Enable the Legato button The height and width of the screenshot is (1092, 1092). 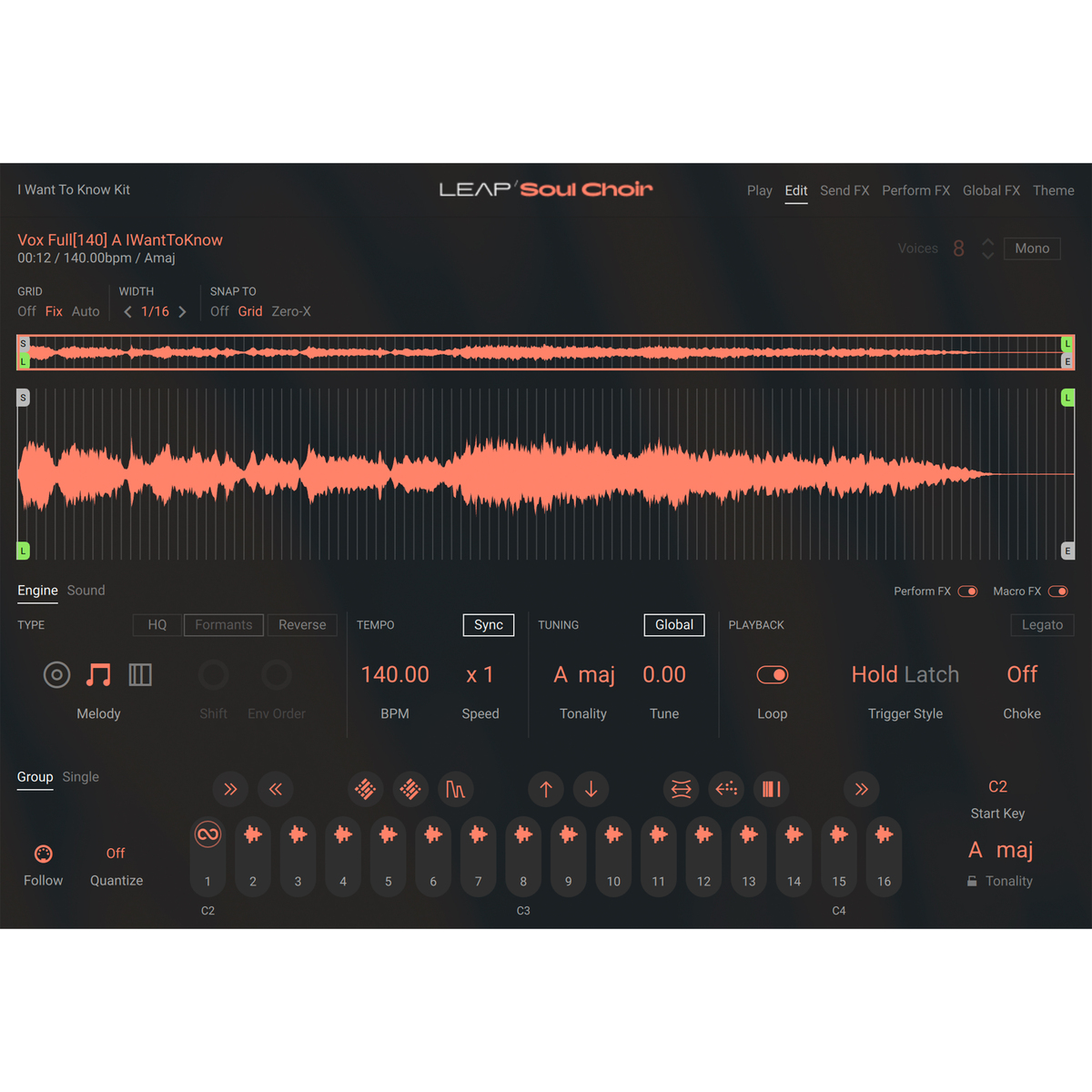(x=1042, y=625)
